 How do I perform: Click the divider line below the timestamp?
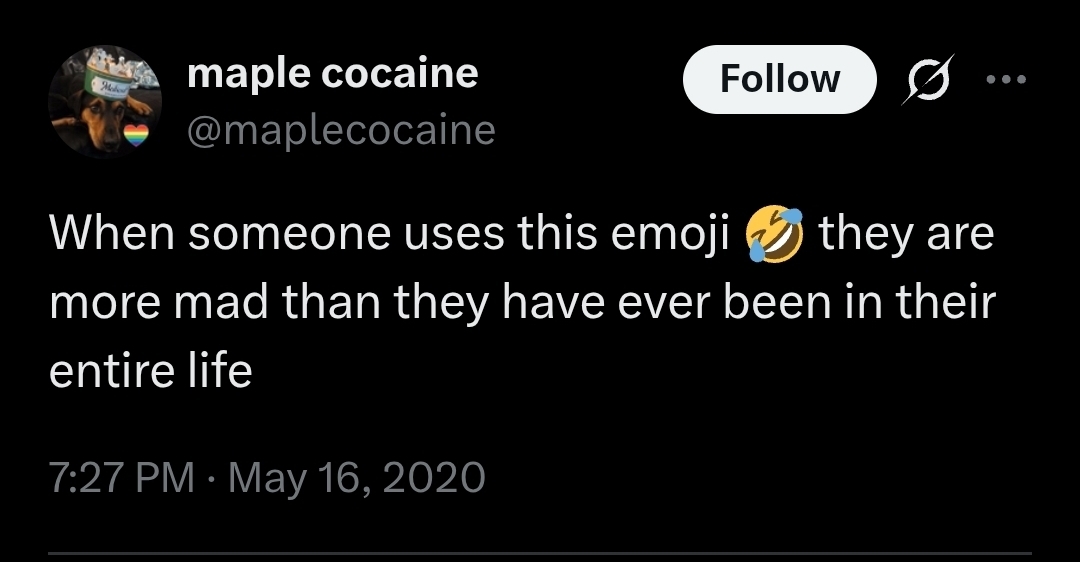point(540,553)
